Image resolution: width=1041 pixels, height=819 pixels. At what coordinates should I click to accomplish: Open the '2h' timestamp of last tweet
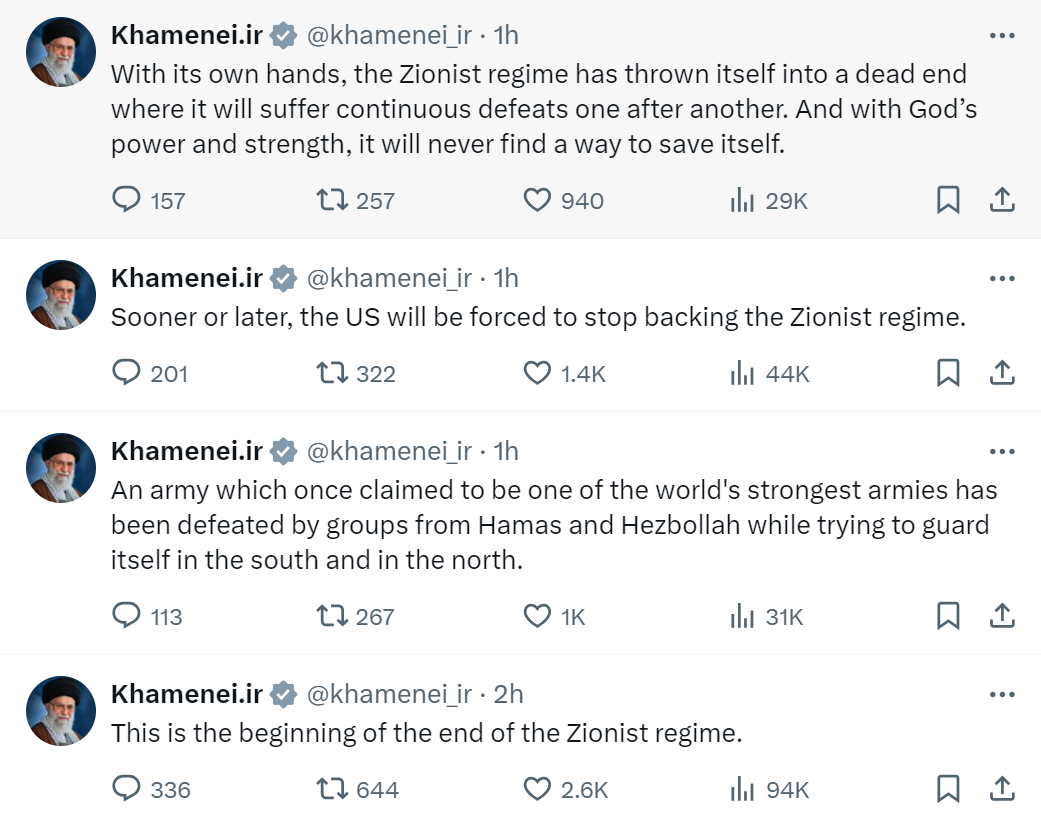tap(509, 694)
